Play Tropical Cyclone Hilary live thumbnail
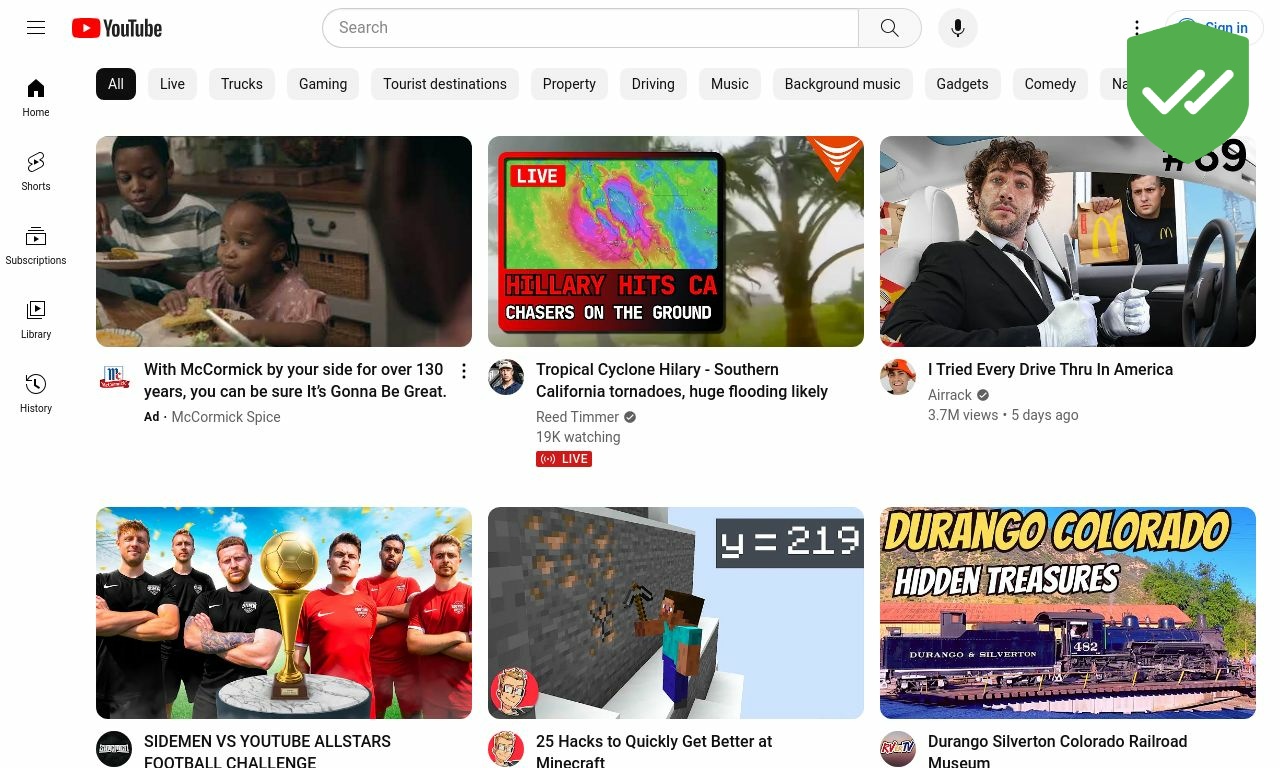This screenshot has height=768, width=1280. point(676,241)
